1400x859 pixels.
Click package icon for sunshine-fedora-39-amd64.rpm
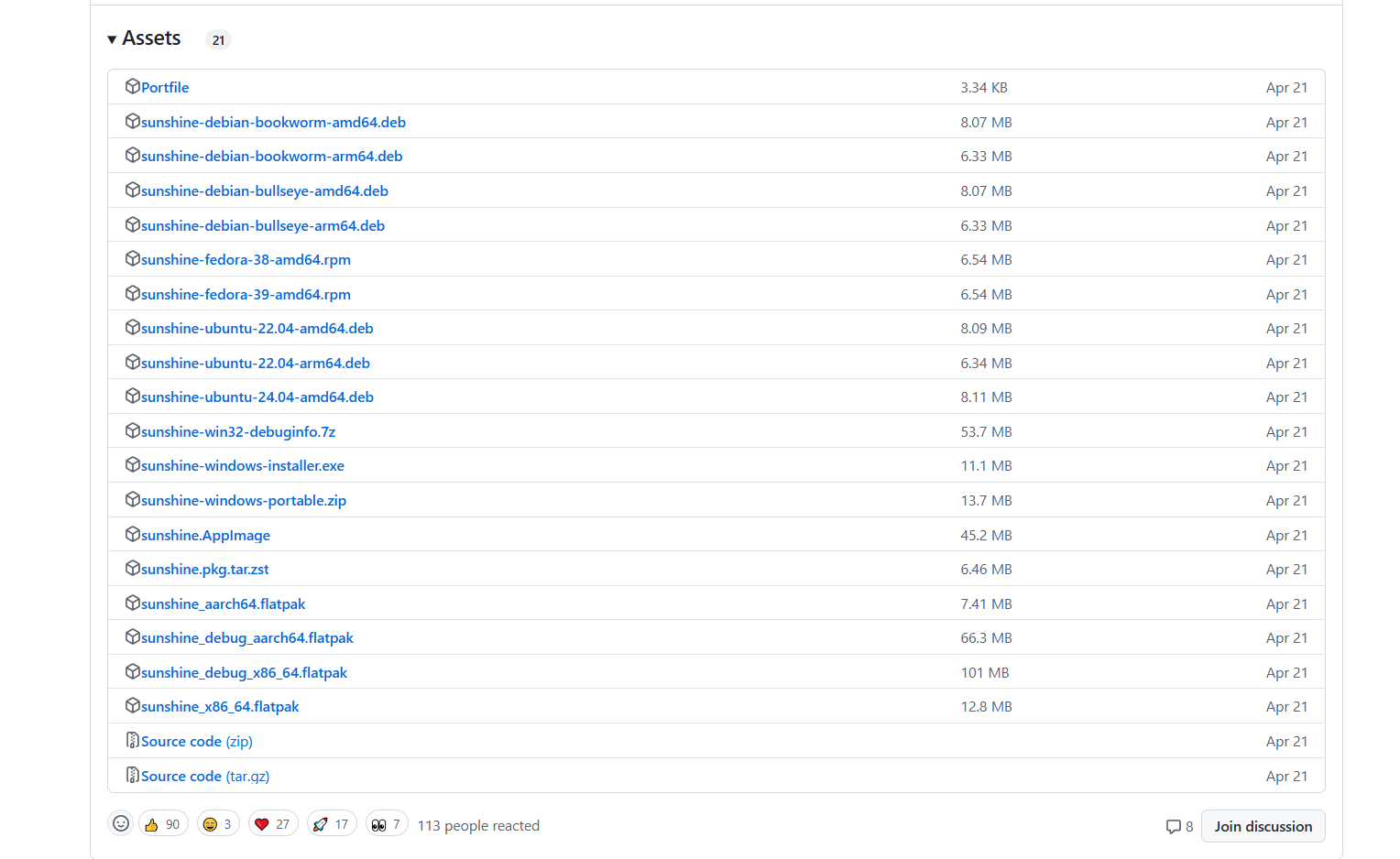click(133, 293)
